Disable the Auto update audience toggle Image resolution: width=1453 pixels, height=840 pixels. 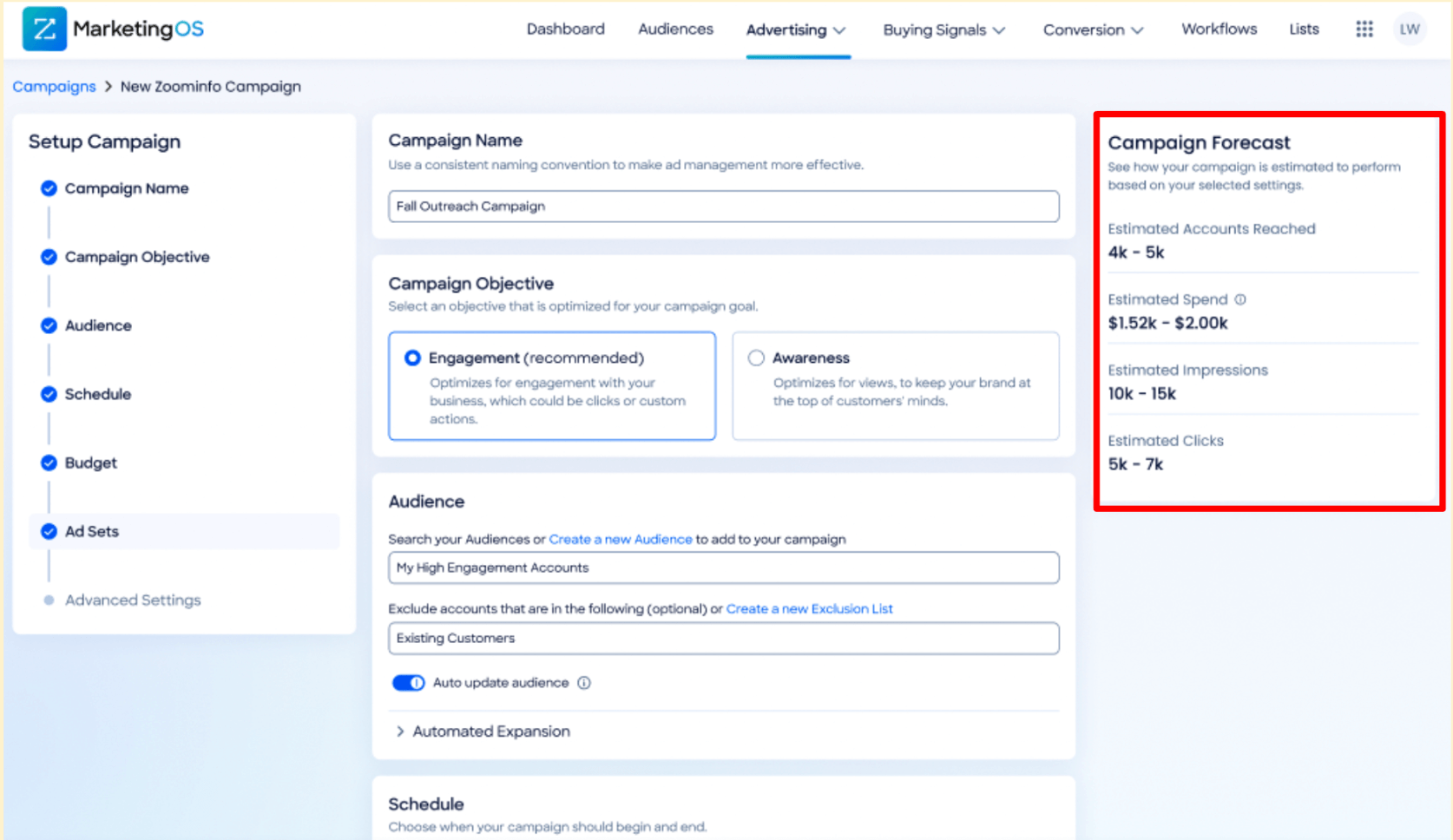point(408,683)
